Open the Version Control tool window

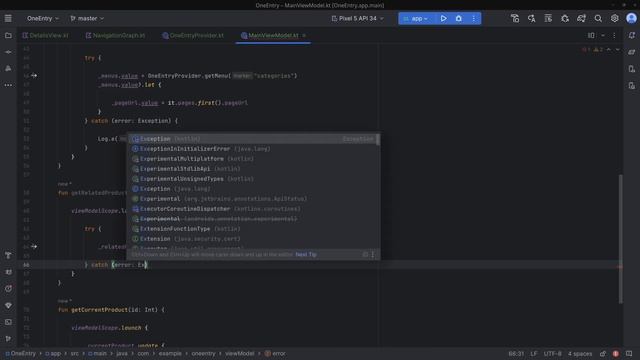[8, 338]
